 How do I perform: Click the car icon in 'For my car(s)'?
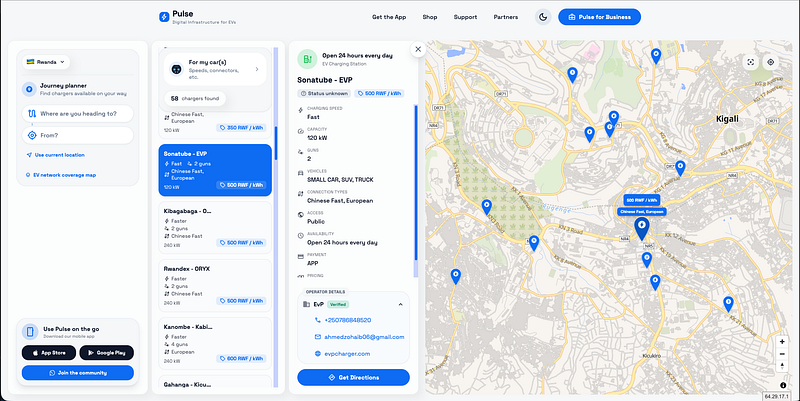point(177,69)
